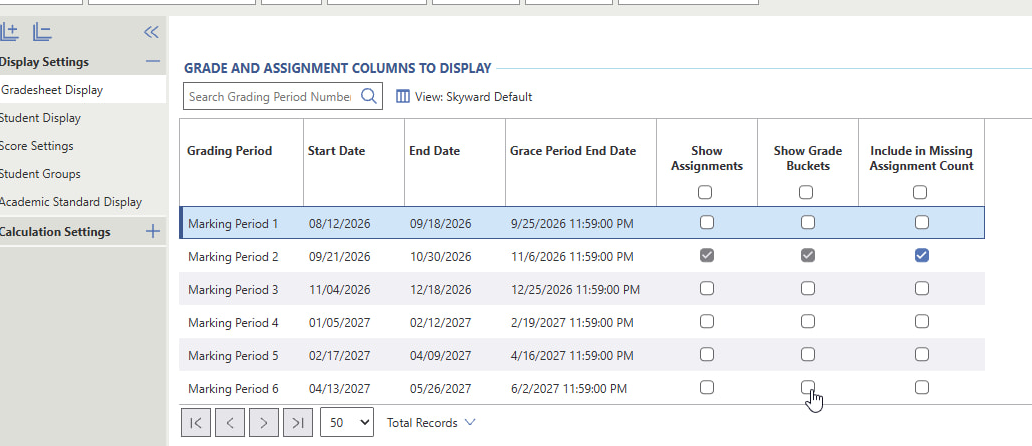Open Academic Standard Display in sidebar
1032x446 pixels.
click(70, 202)
